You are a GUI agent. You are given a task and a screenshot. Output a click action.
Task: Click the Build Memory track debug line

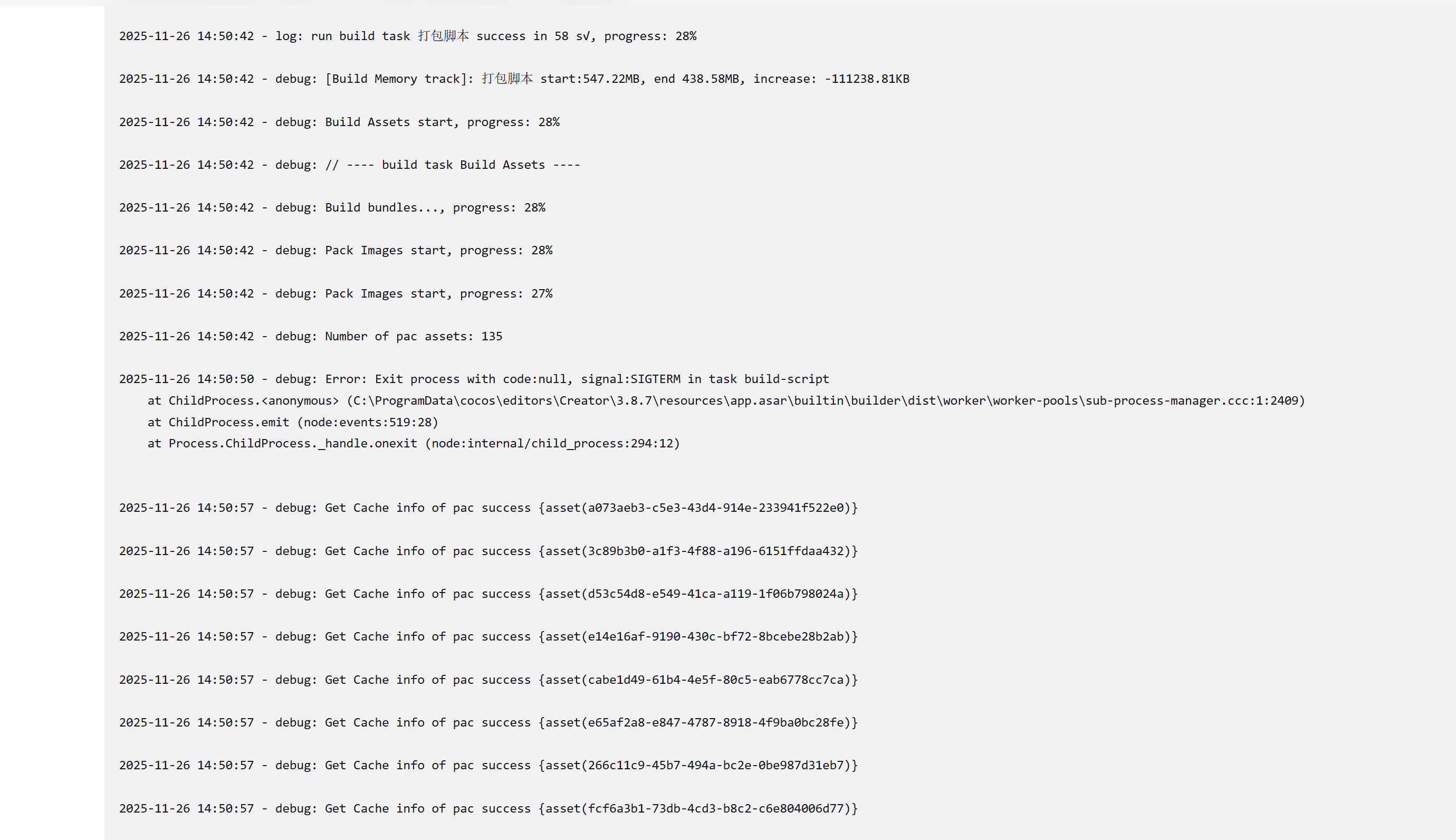514,79
